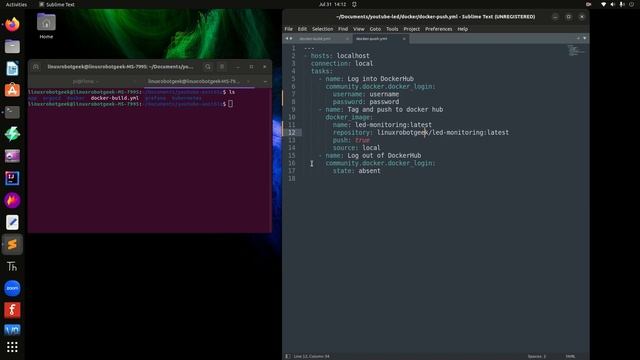
Task: Click 'absent' state value on line 17
Action: [369, 171]
